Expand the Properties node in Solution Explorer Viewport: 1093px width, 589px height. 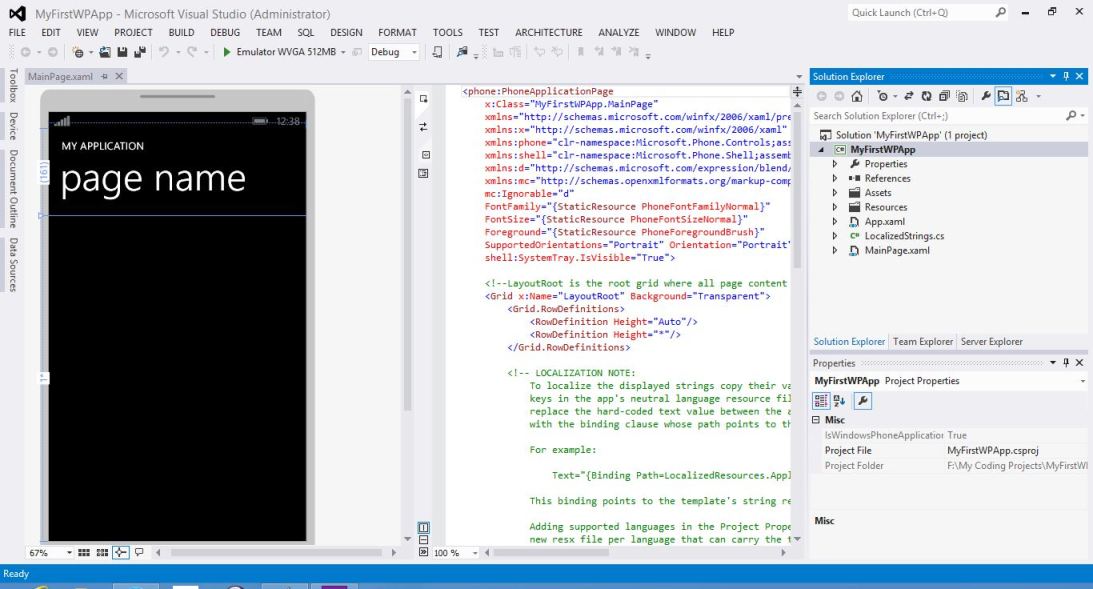(835, 164)
